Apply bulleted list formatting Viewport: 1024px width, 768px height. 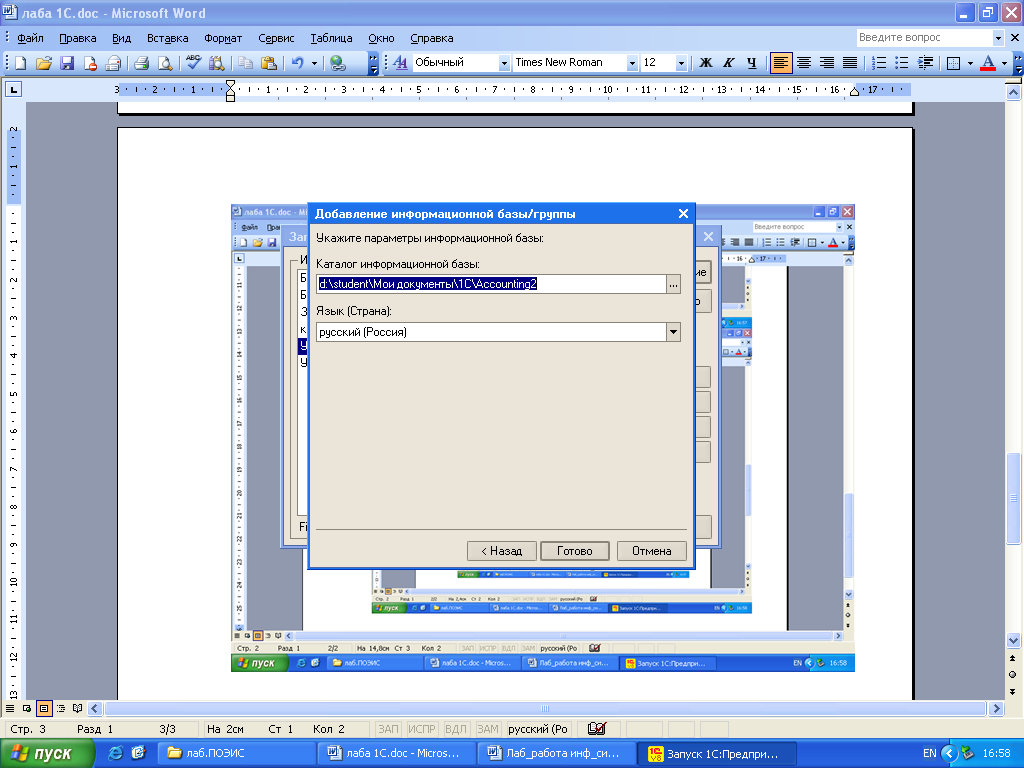click(902, 63)
